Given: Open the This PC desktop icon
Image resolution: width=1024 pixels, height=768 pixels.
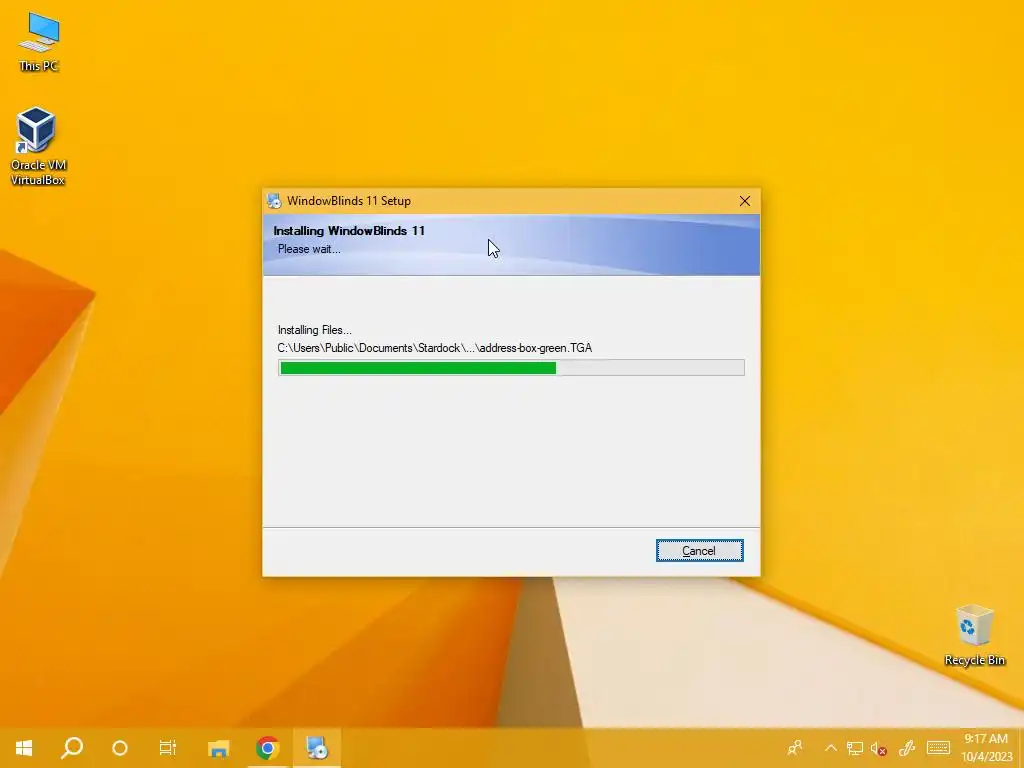Looking at the screenshot, I should (x=39, y=42).
